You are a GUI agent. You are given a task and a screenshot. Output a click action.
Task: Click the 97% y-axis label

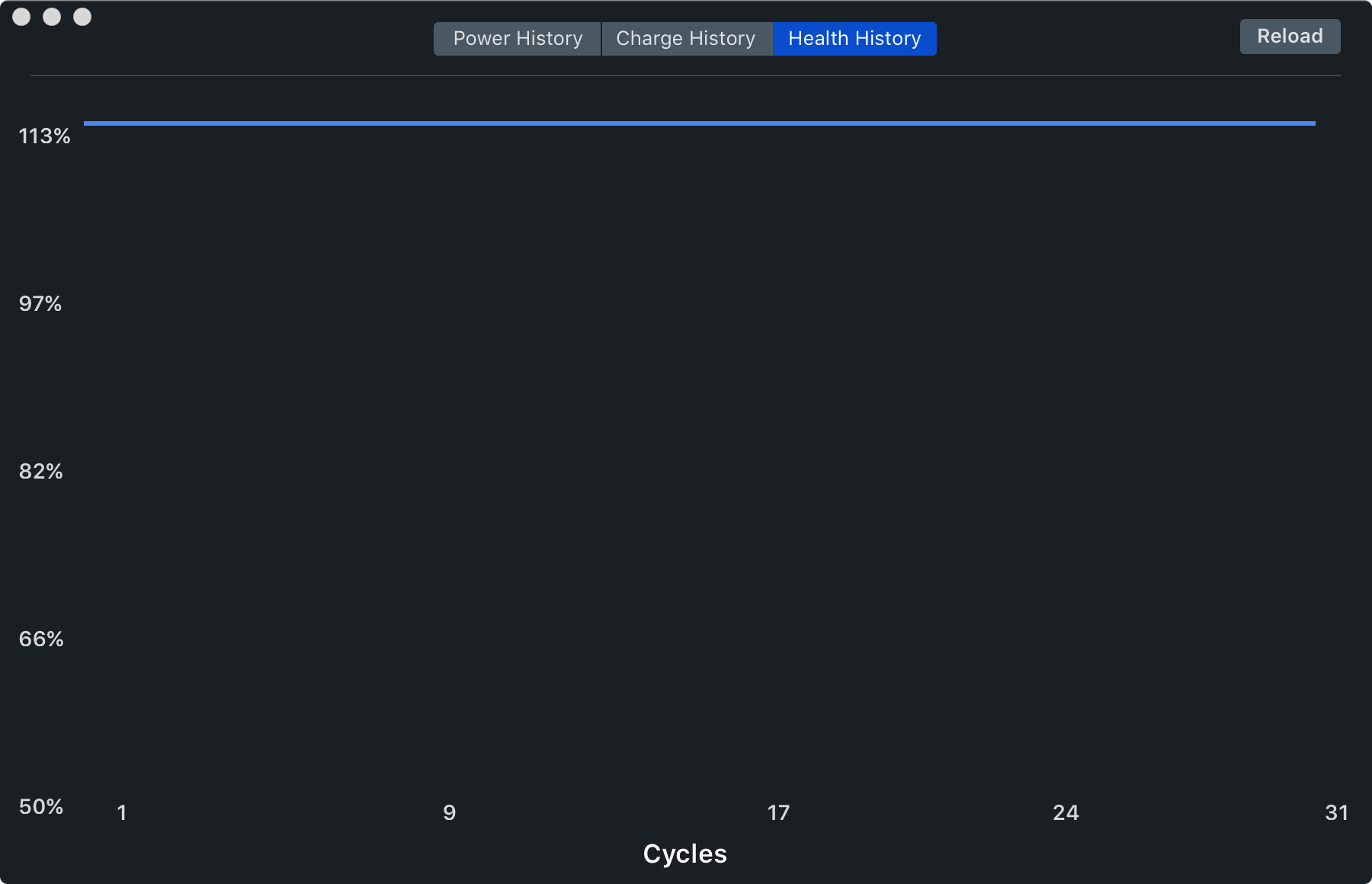click(40, 304)
